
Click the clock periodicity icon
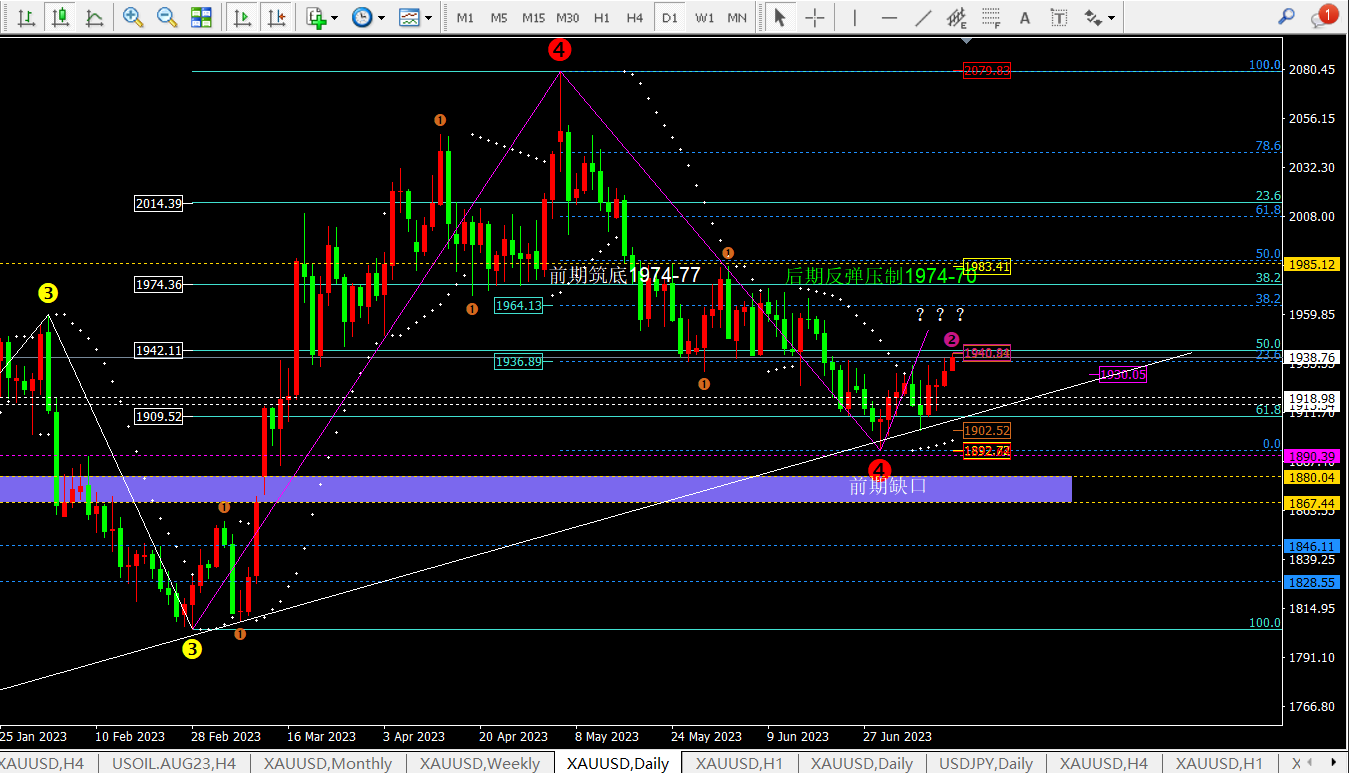[x=361, y=17]
